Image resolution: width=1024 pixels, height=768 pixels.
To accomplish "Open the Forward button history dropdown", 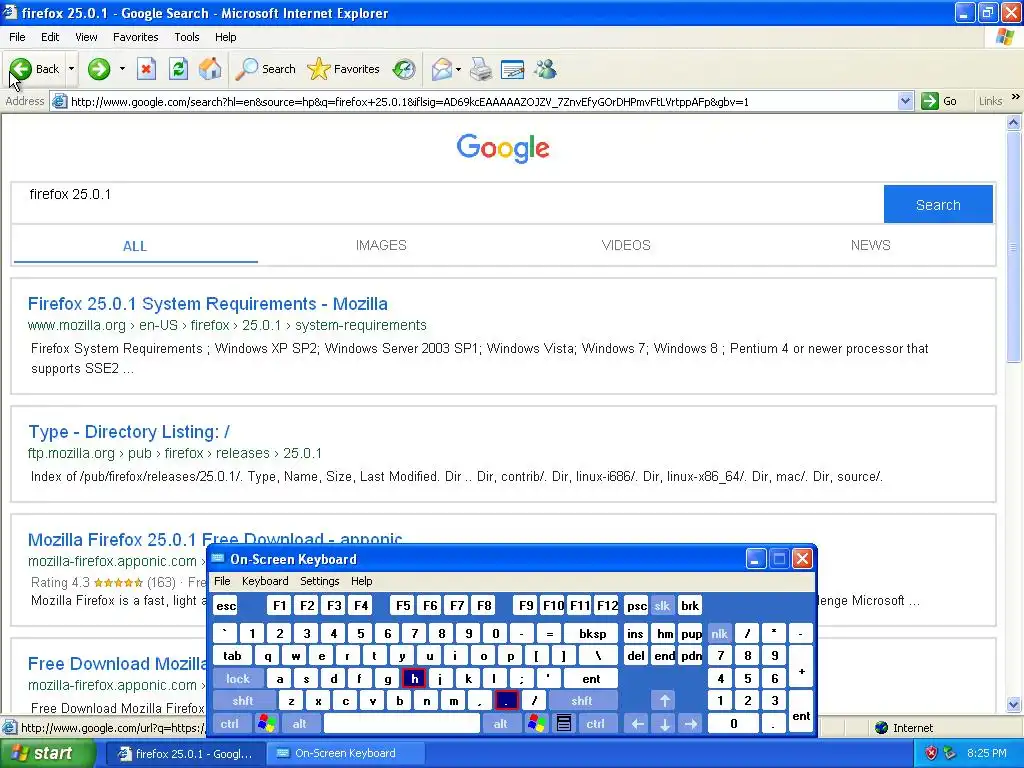I will (x=121, y=69).
